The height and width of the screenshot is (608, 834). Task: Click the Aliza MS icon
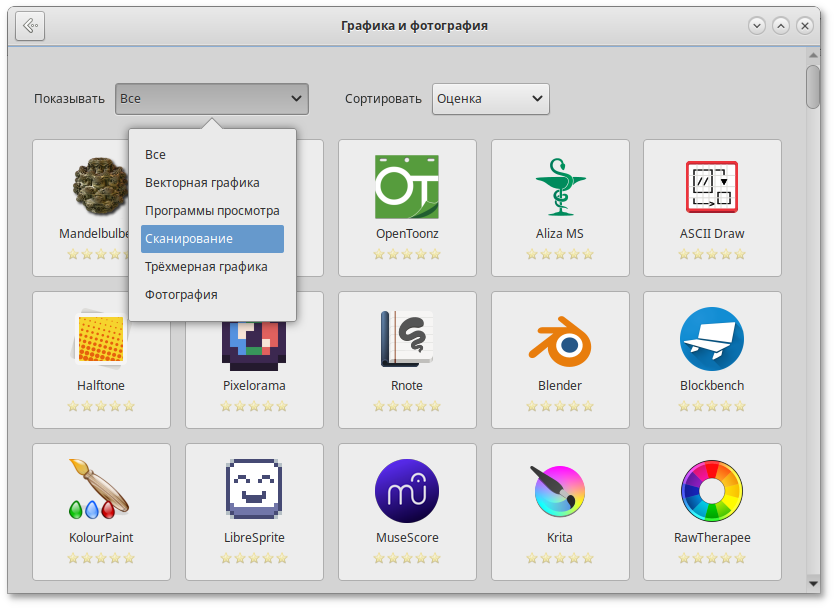(559, 187)
